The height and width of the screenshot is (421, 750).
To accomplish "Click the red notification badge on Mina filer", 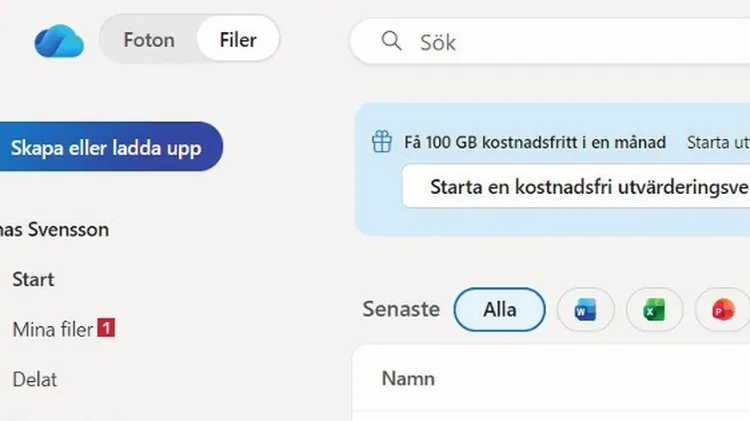I will pyautogui.click(x=106, y=327).
